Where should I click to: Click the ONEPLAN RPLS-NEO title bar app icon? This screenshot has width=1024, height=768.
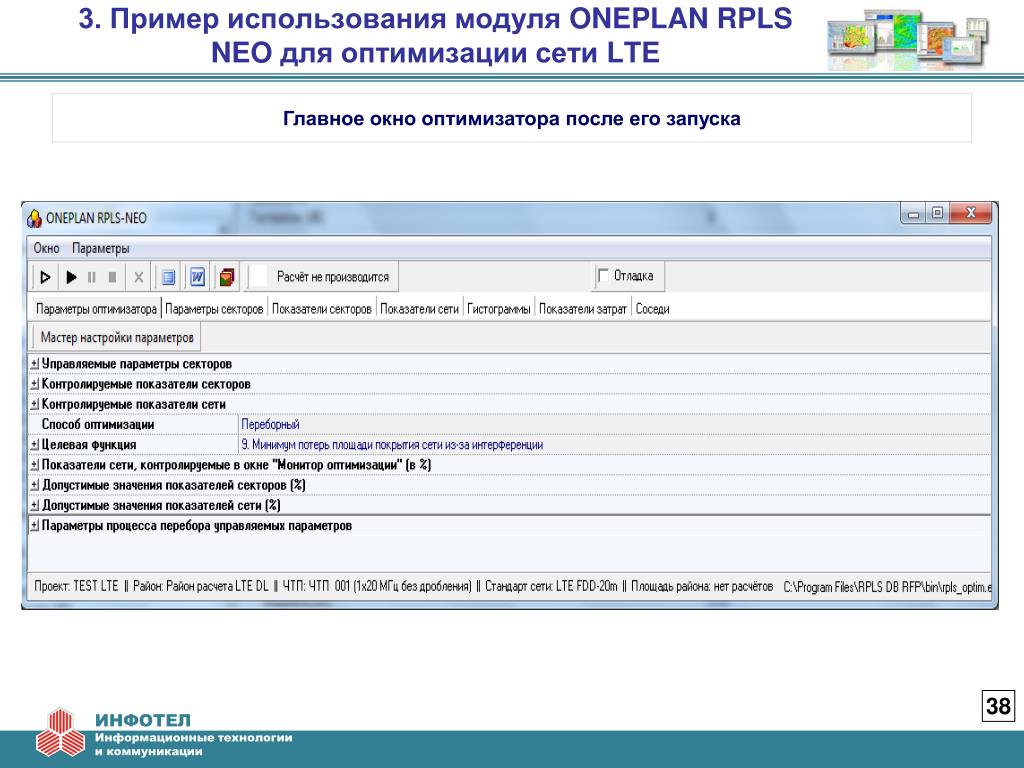coord(34,218)
